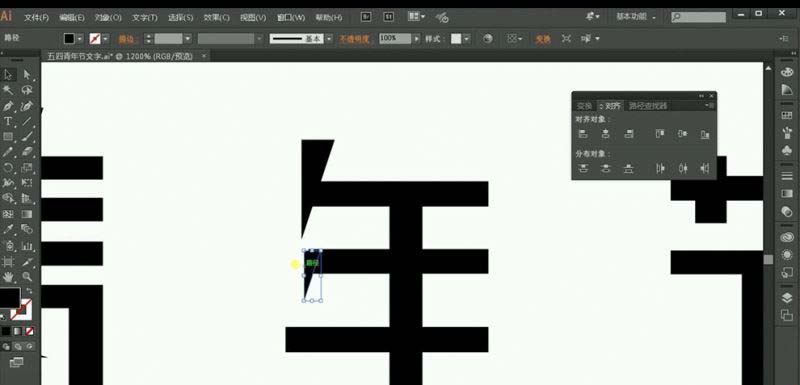800x385 pixels.
Task: Select the Line Segment tool
Action: pos(27,121)
